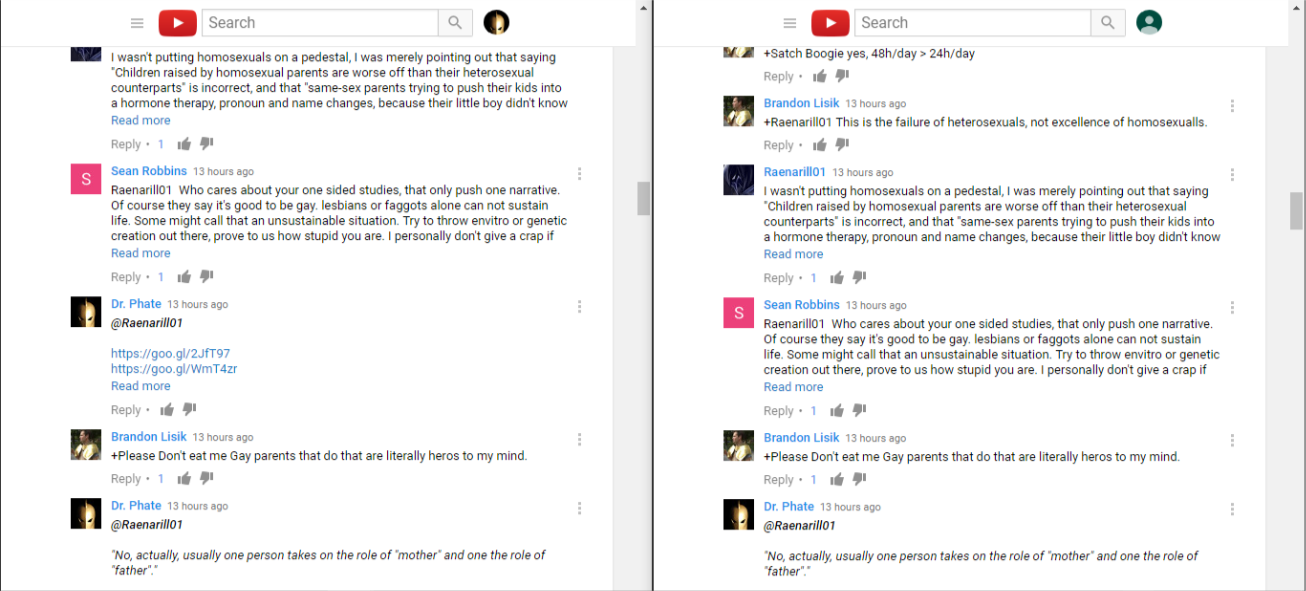Open options menu for Raenarill01's comment, right window
Screen dimensions: 1306x591
click(1232, 175)
